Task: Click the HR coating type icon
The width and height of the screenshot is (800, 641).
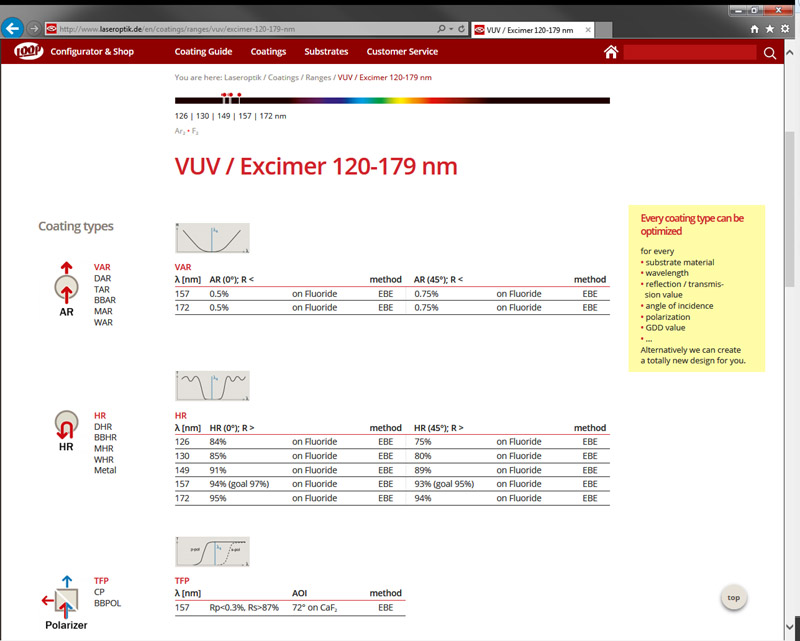Action: coord(66,431)
